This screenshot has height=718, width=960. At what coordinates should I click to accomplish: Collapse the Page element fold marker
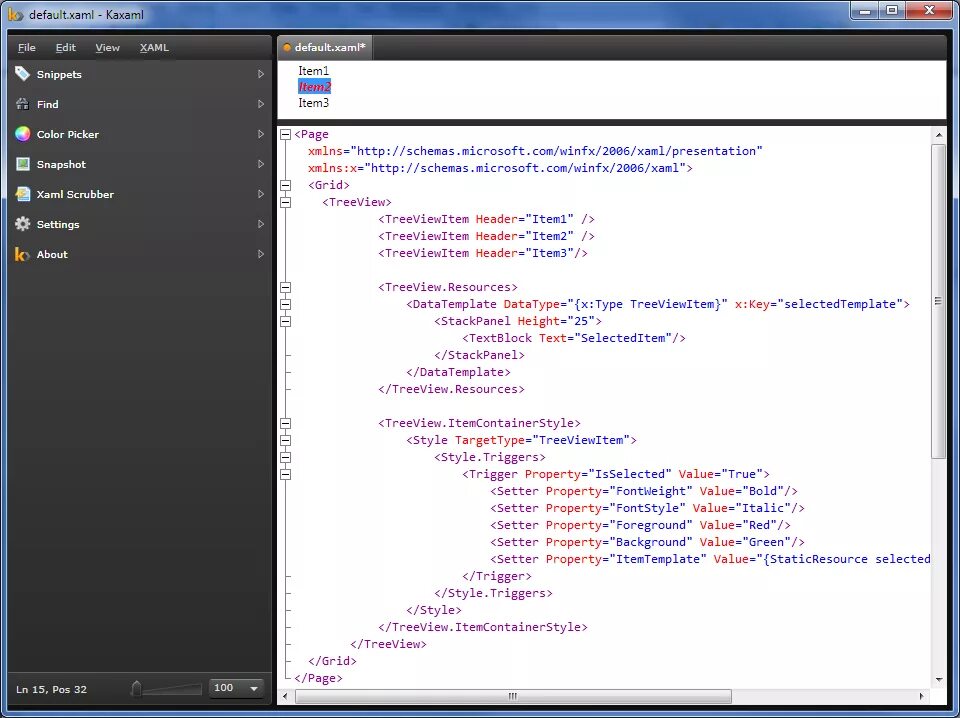point(285,135)
